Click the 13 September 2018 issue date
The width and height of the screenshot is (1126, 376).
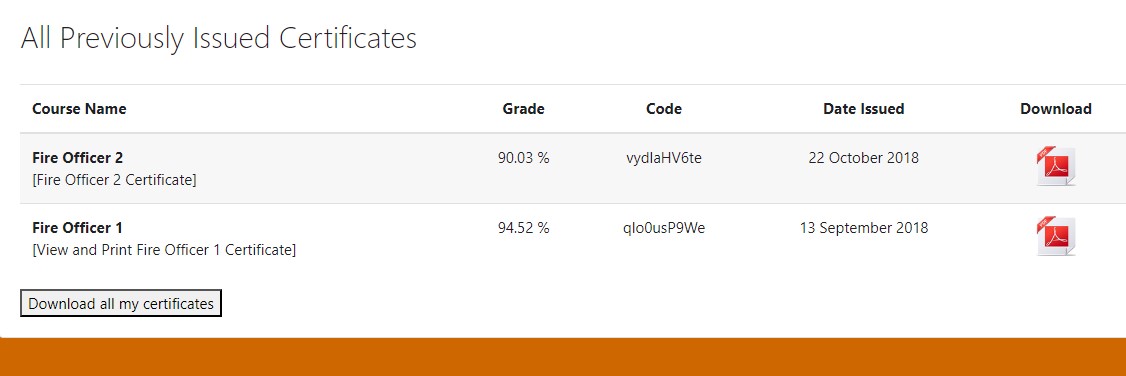click(864, 227)
